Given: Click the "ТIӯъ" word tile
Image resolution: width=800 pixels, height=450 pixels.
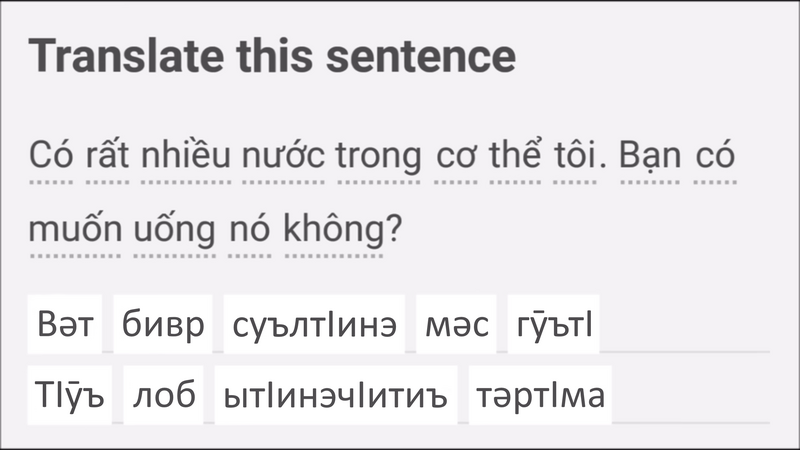Looking at the screenshot, I should pyautogui.click(x=69, y=396).
